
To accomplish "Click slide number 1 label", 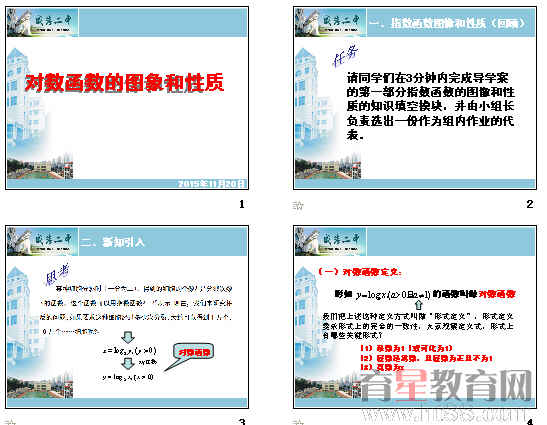I will pyautogui.click(x=241, y=204).
